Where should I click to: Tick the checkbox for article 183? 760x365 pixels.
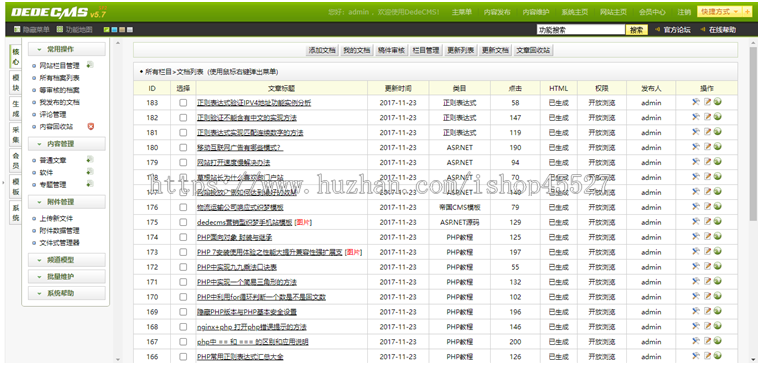point(183,103)
